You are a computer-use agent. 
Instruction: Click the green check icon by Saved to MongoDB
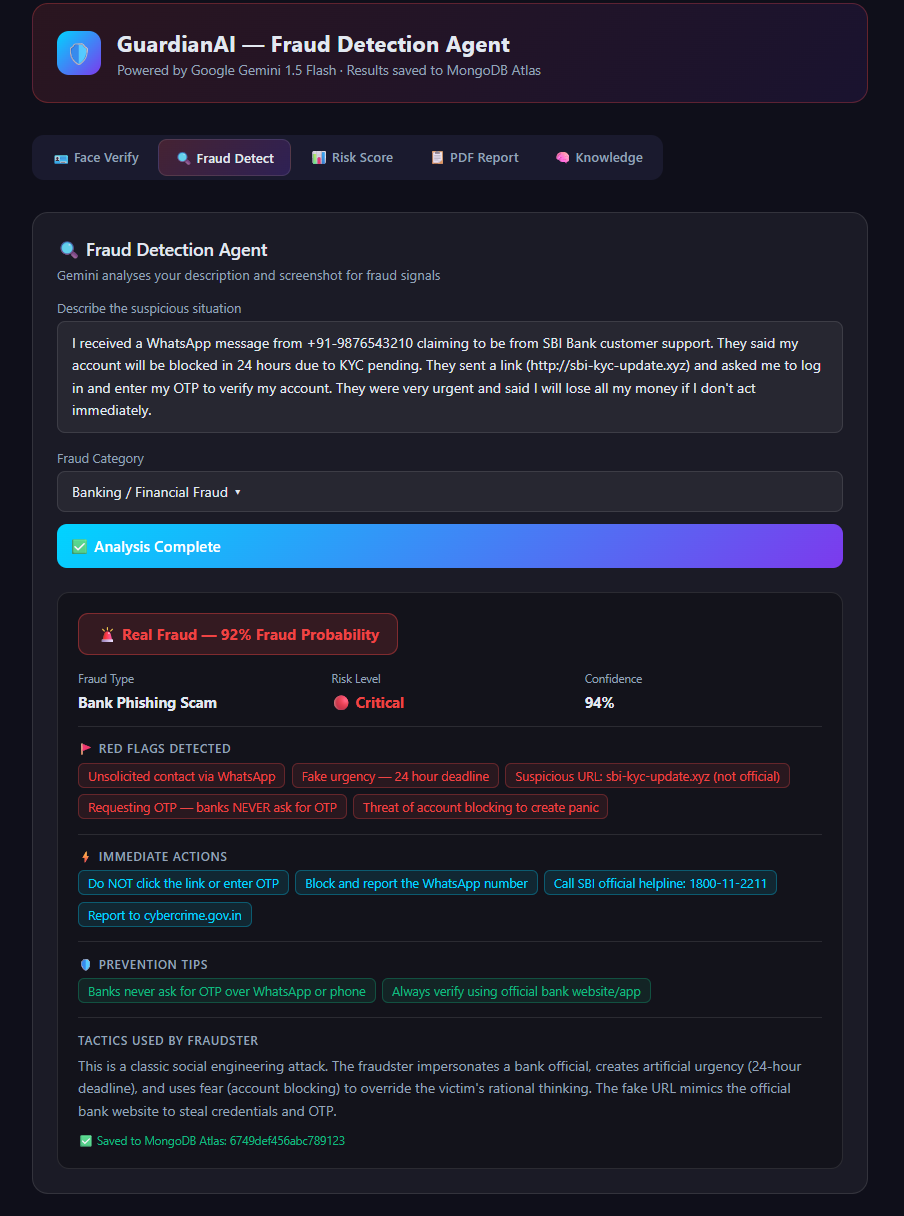(x=85, y=1140)
